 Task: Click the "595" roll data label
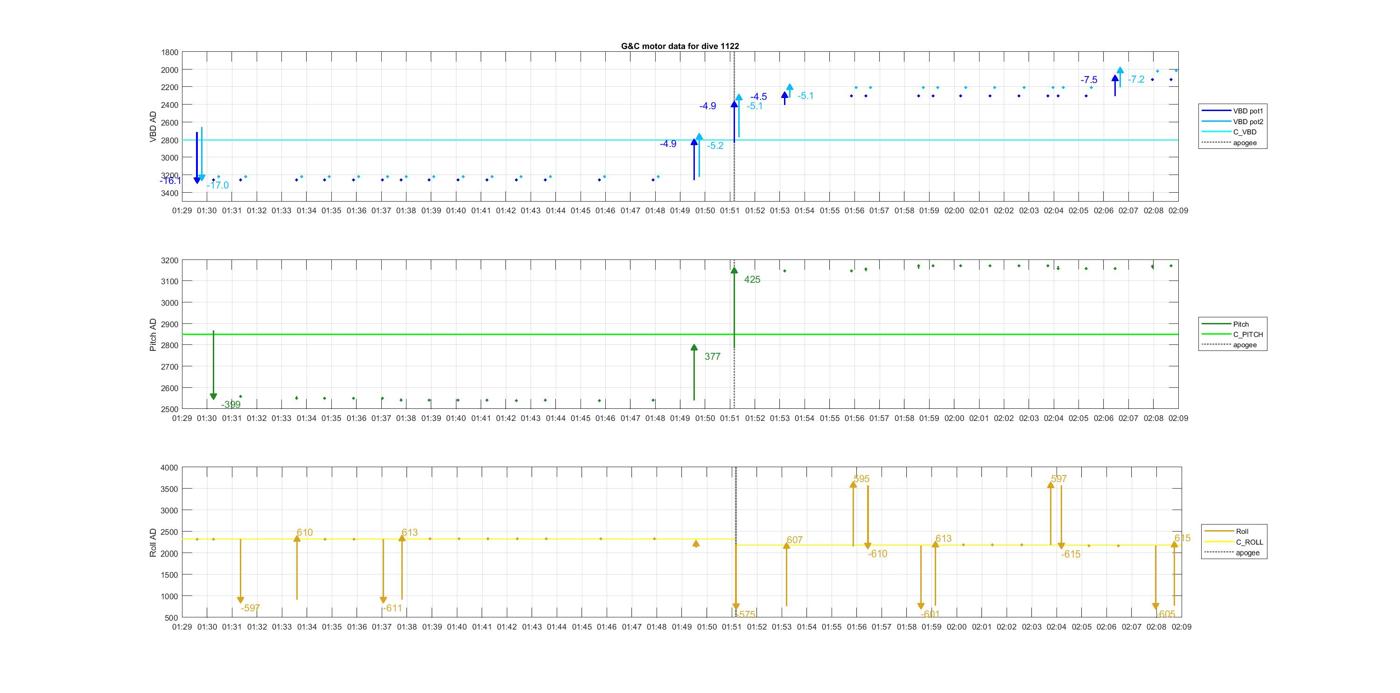point(862,479)
